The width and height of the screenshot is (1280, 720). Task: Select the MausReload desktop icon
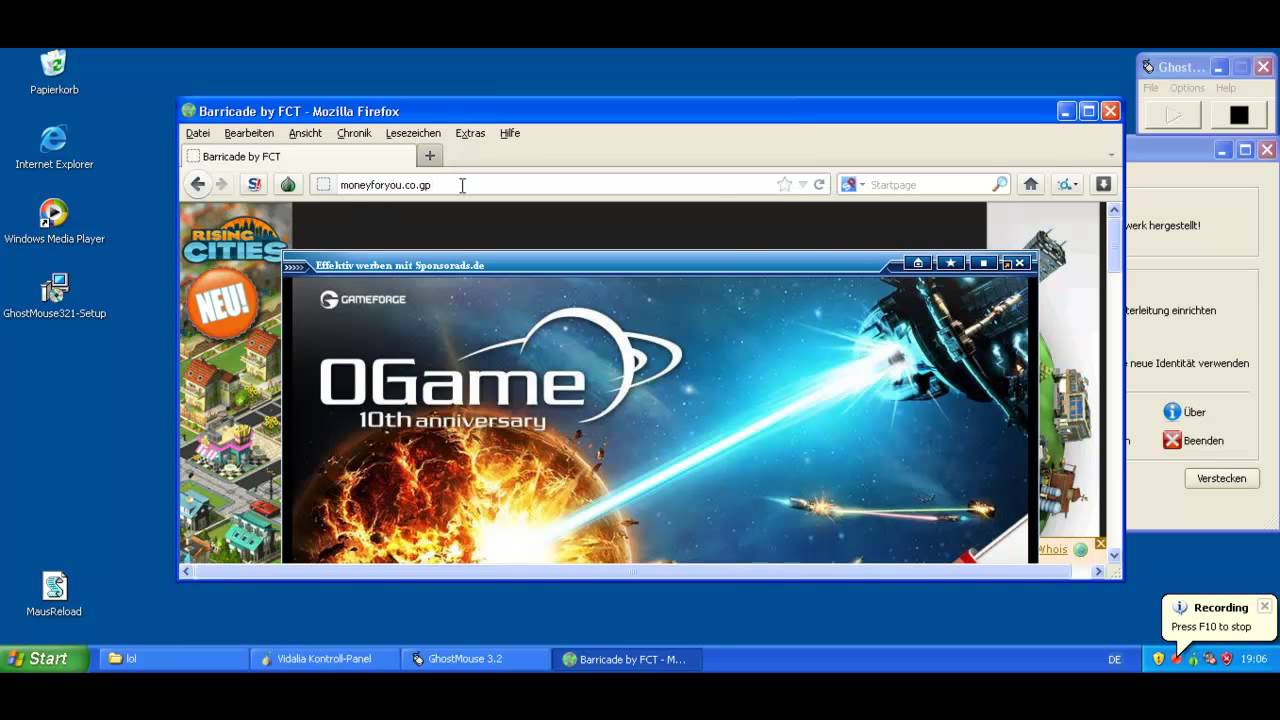(54, 594)
